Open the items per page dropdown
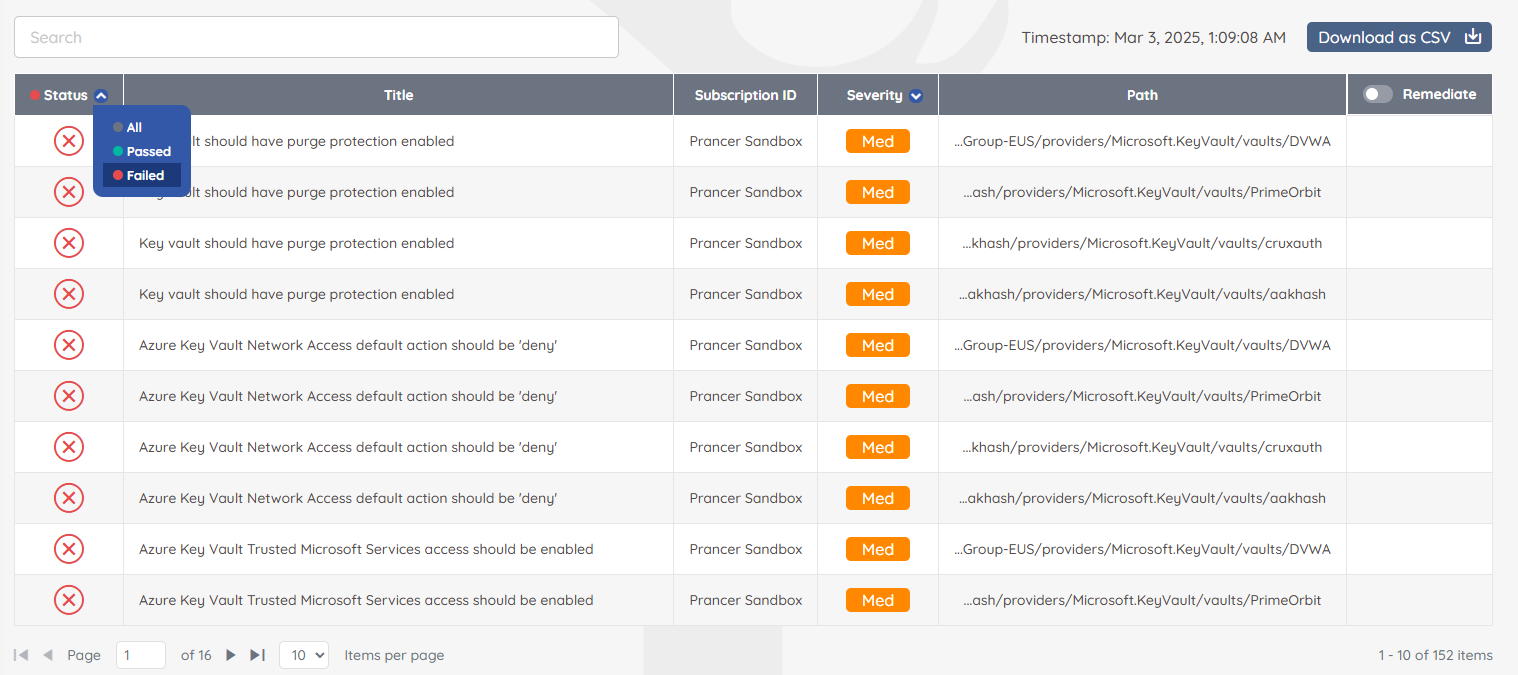The image size is (1518, 675). point(304,655)
